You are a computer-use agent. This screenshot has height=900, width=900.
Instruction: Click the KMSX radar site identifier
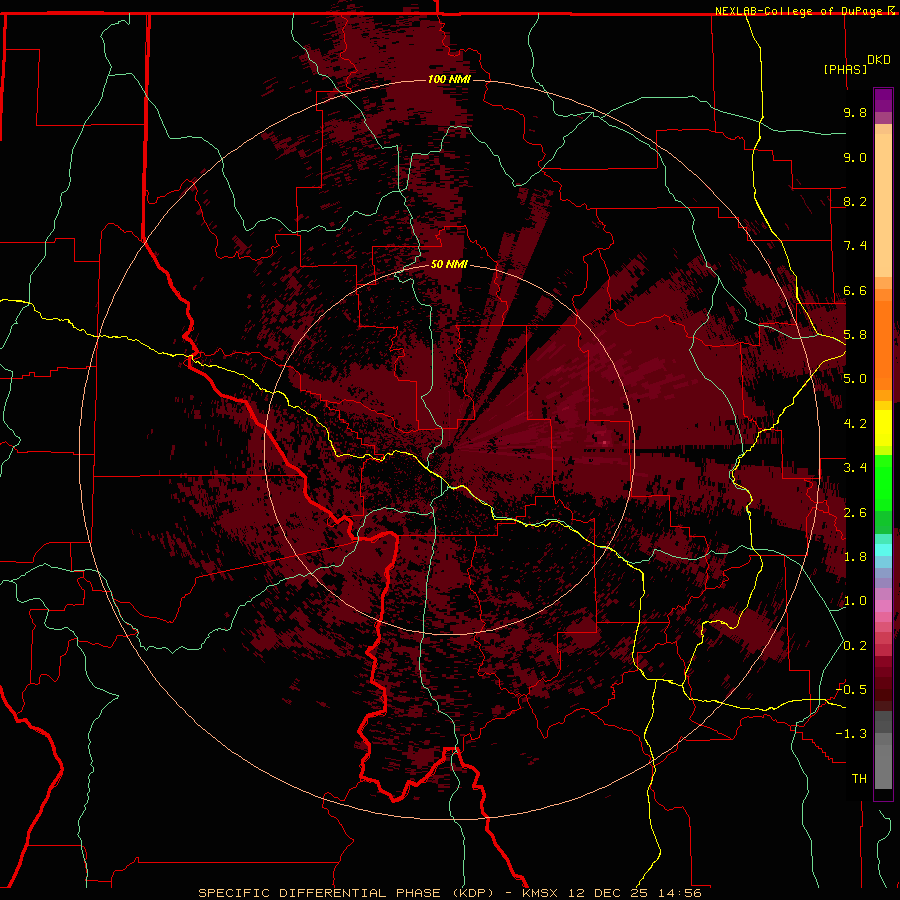[x=540, y=893]
